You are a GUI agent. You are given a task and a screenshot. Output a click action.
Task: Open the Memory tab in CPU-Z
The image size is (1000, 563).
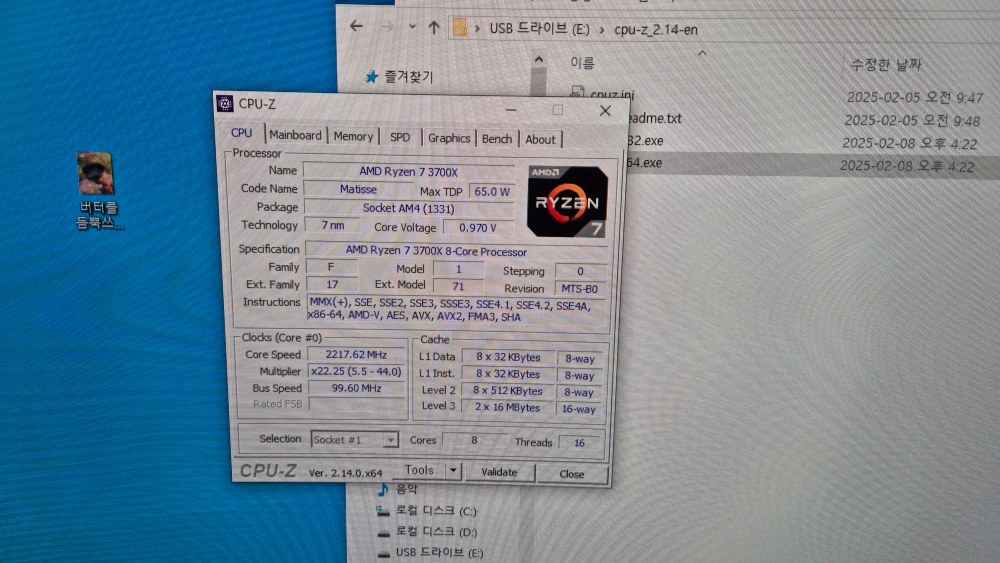click(x=353, y=136)
